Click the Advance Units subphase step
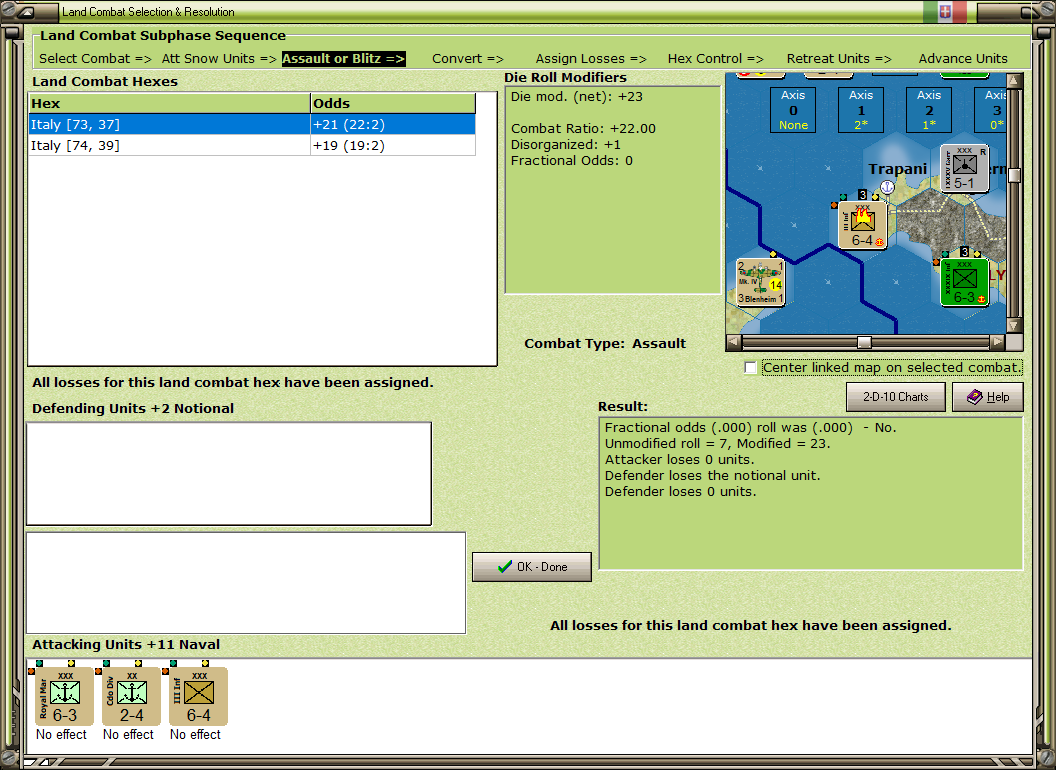This screenshot has height=770, width=1056. pos(963,59)
